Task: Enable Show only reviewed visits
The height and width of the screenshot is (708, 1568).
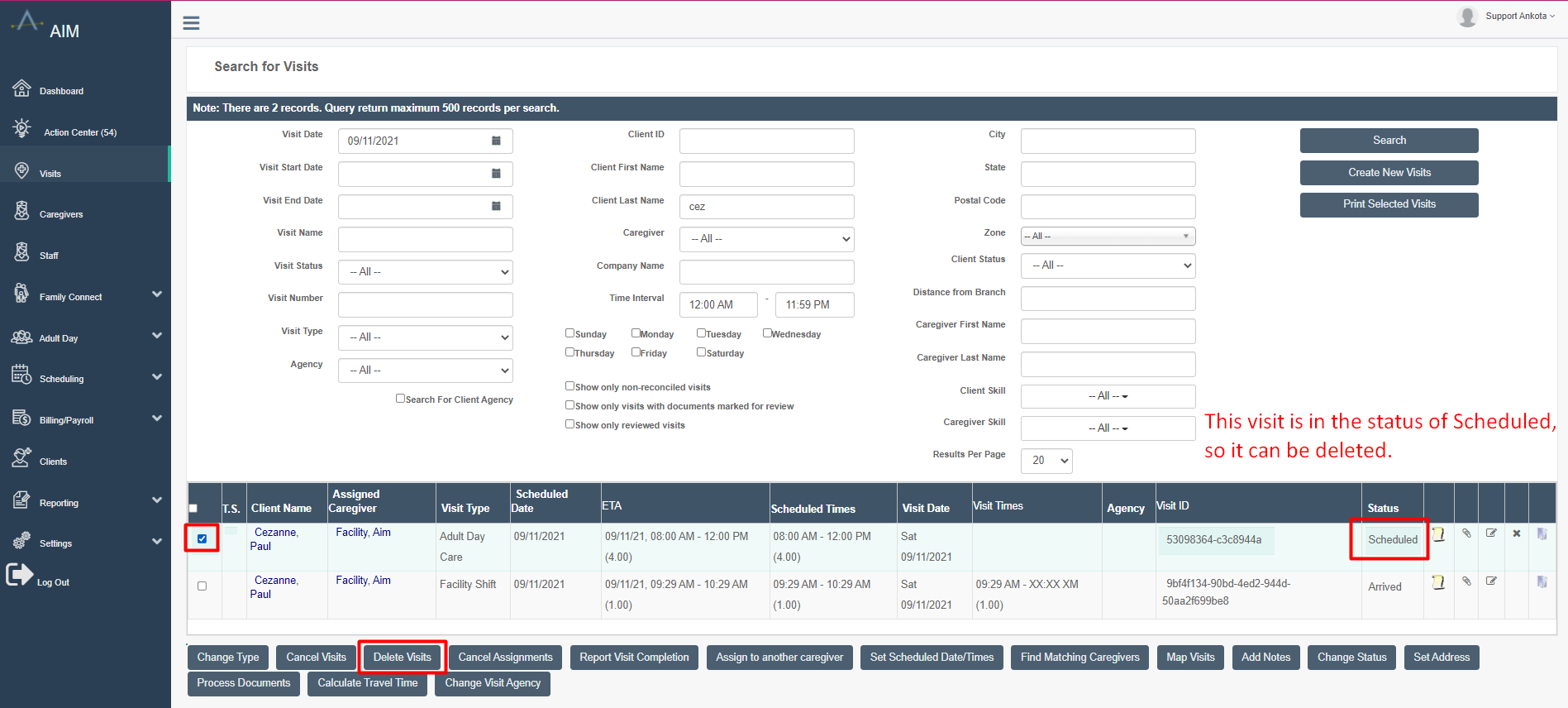Action: point(570,424)
